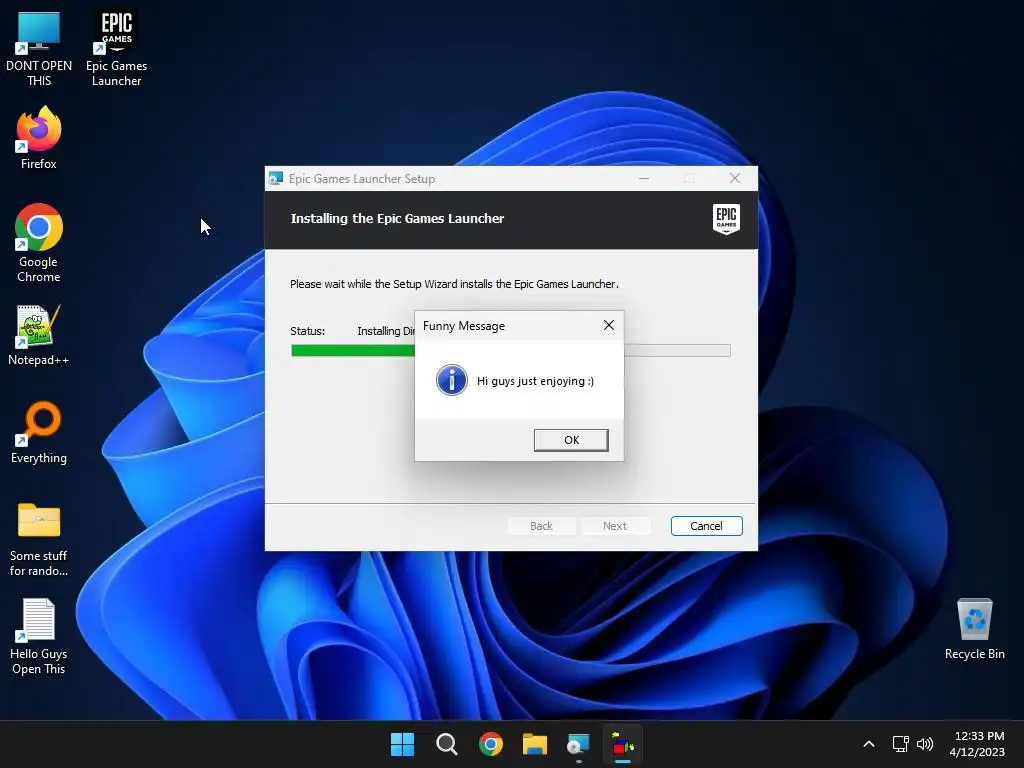Close the Epic Games Launcher Setup window

pos(735,178)
